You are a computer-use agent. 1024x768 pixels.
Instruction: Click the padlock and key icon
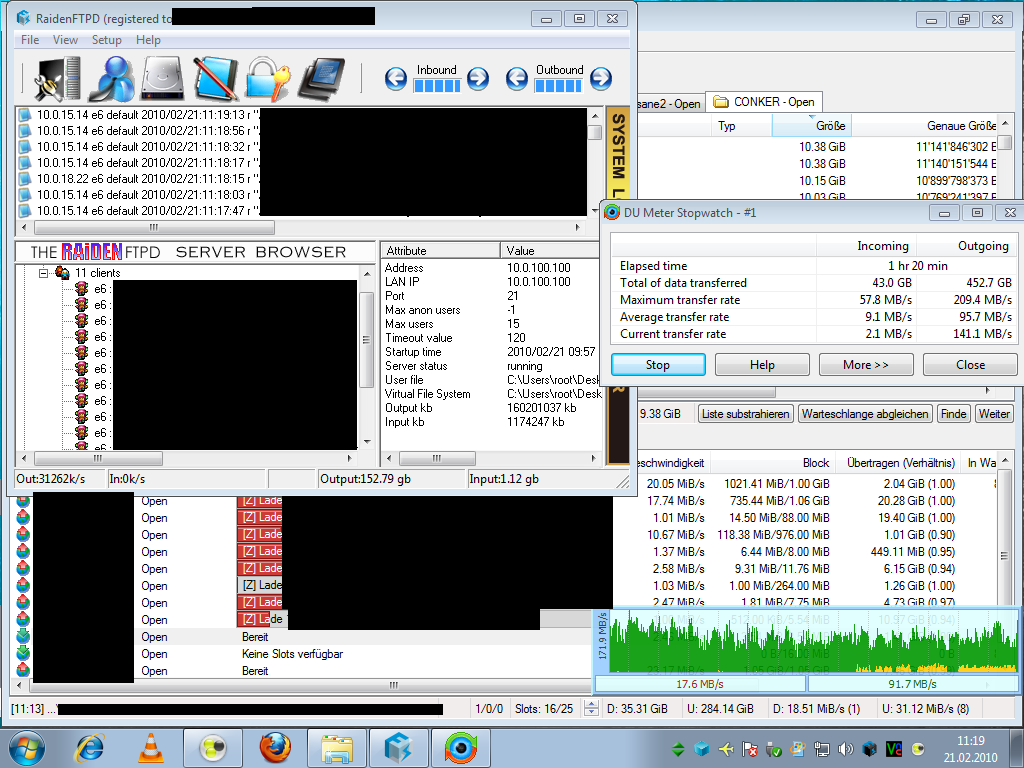coord(267,79)
